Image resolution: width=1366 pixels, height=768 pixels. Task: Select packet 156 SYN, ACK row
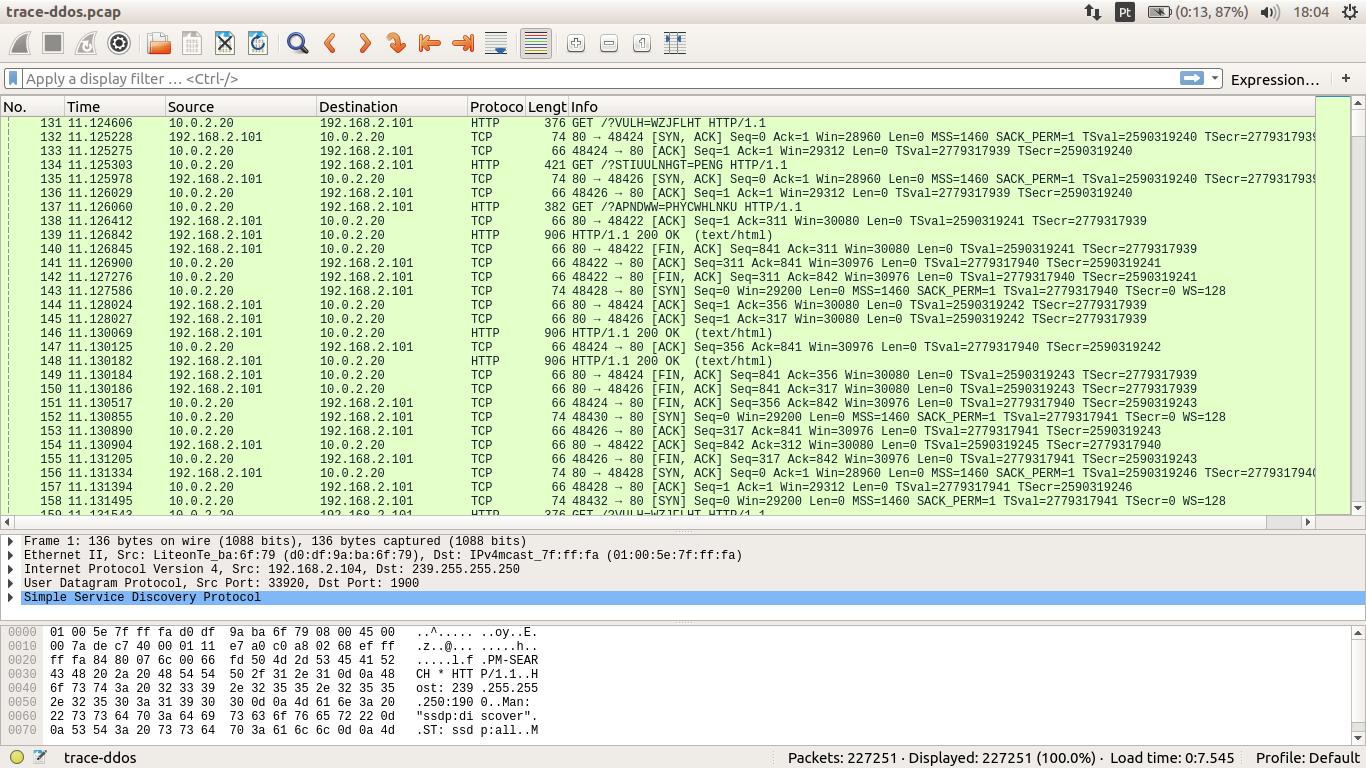tap(658, 473)
